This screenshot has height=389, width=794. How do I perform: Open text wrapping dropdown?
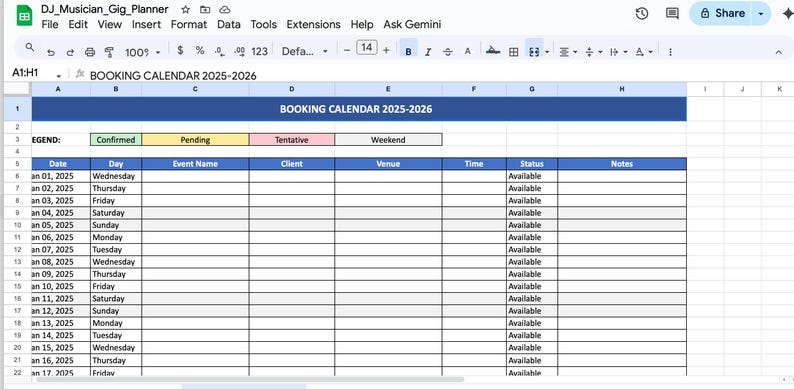coord(619,52)
